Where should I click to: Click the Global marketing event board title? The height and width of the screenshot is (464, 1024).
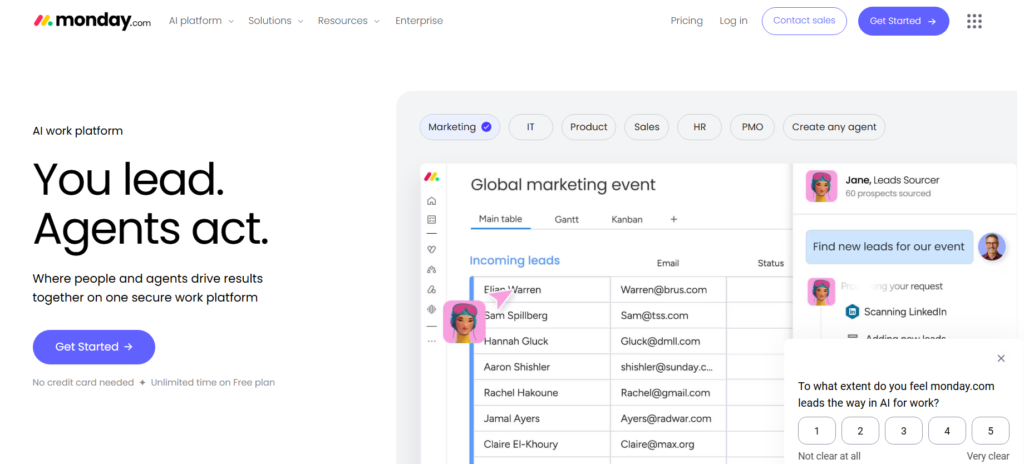[x=563, y=185]
